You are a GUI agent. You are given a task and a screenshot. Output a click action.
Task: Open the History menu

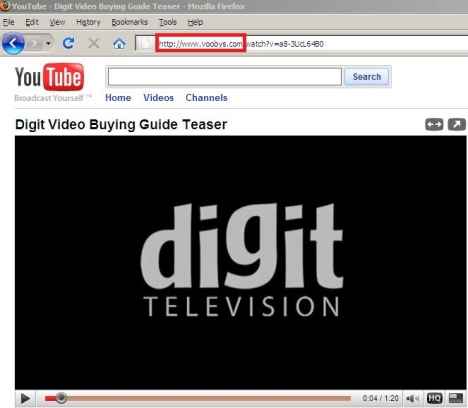point(88,22)
